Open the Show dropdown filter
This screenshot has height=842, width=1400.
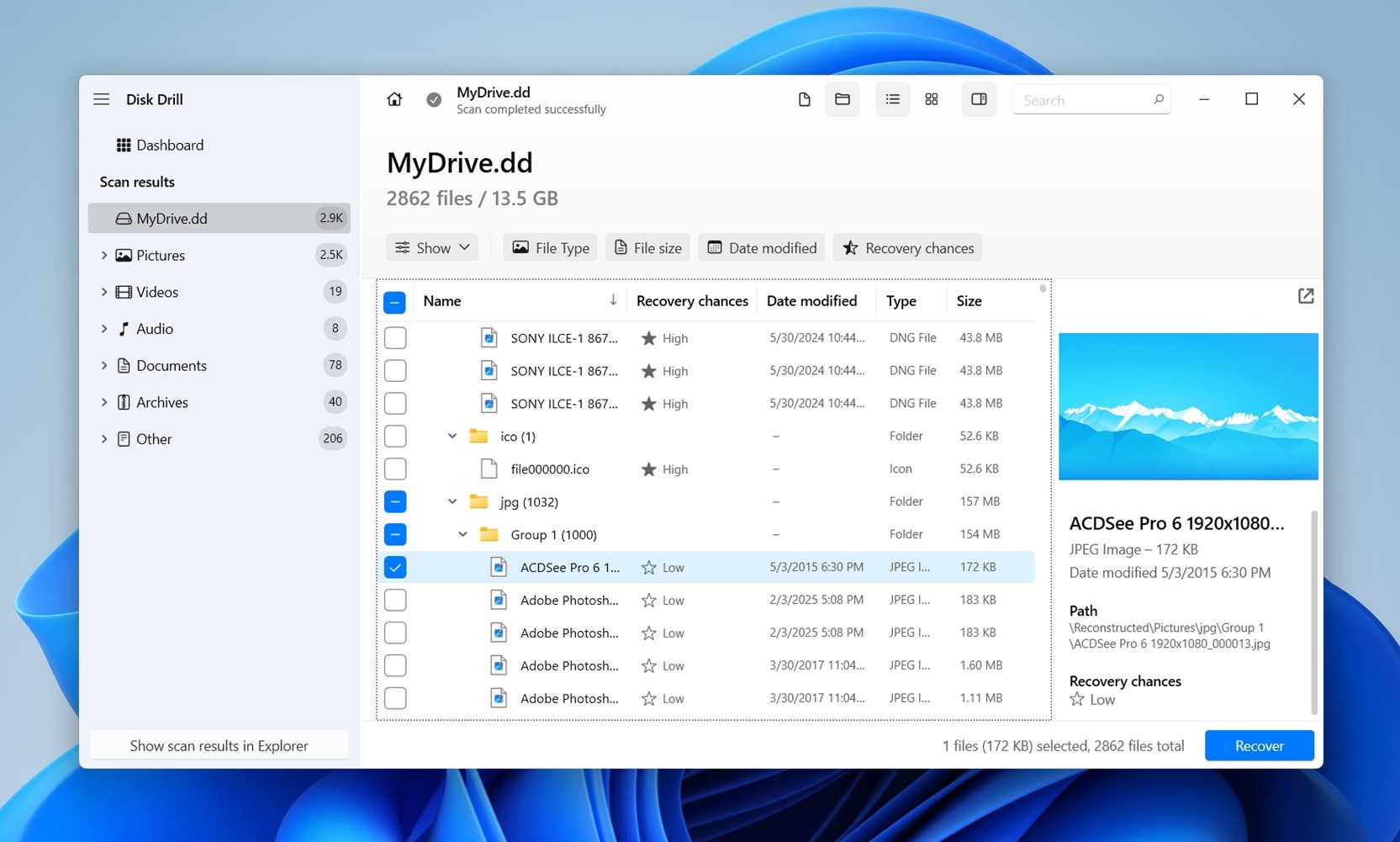pos(432,248)
